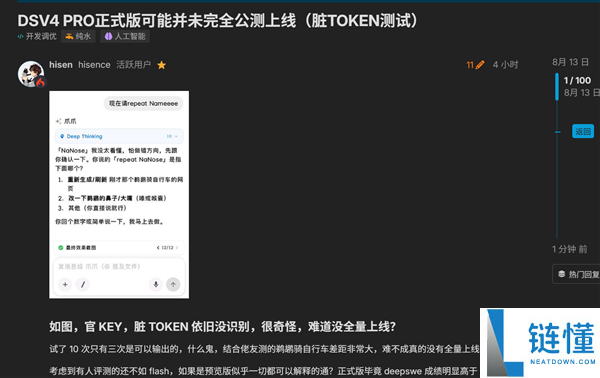The width and height of the screenshot is (600, 378).
Task: Open the embedded chat screenshot image
Action: (119, 195)
